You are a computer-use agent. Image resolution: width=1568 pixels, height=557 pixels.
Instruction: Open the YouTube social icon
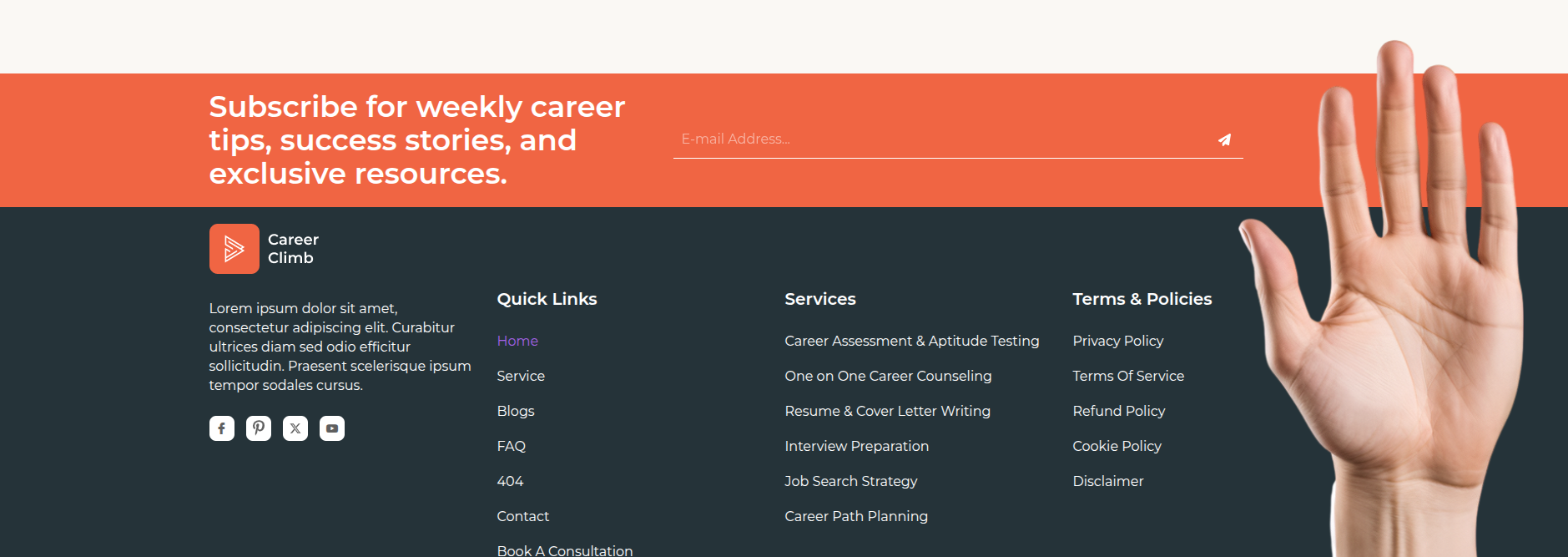(x=332, y=428)
